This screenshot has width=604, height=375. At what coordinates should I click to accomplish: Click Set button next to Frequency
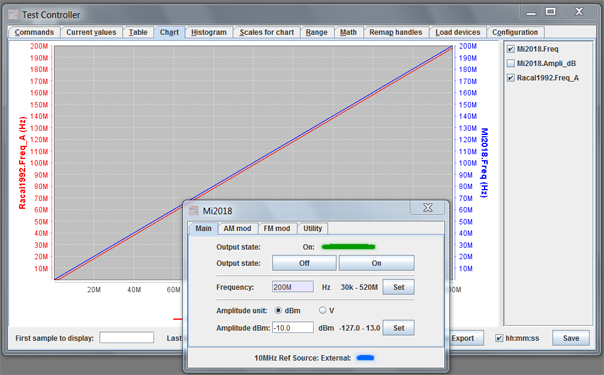click(x=399, y=287)
